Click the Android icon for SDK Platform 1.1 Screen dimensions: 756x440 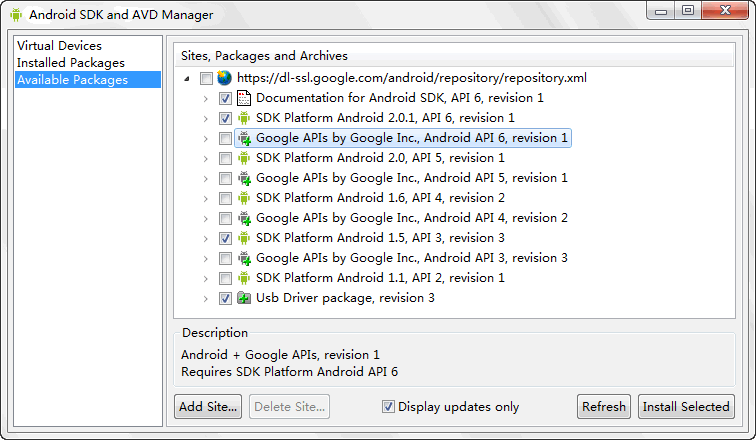(244, 278)
